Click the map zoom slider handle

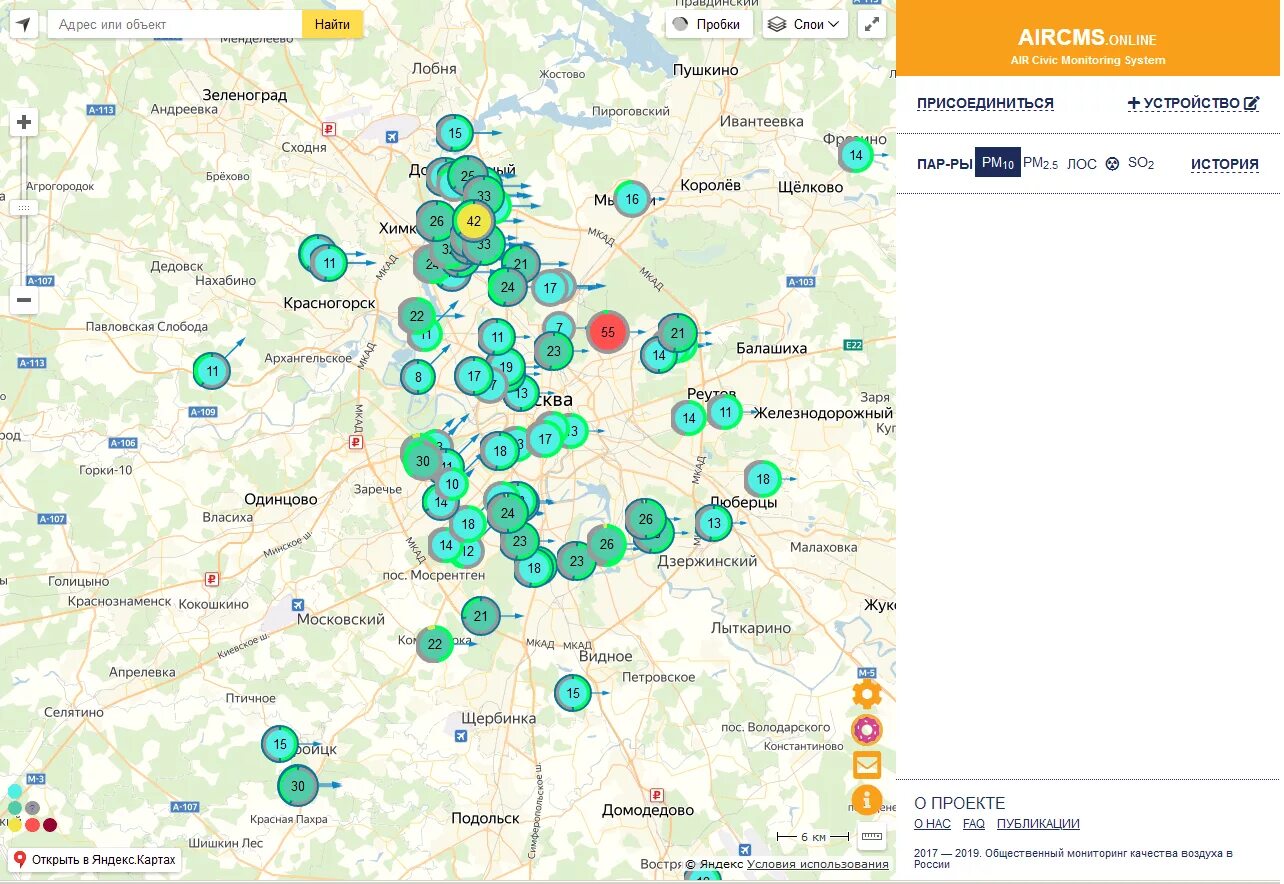point(24,207)
